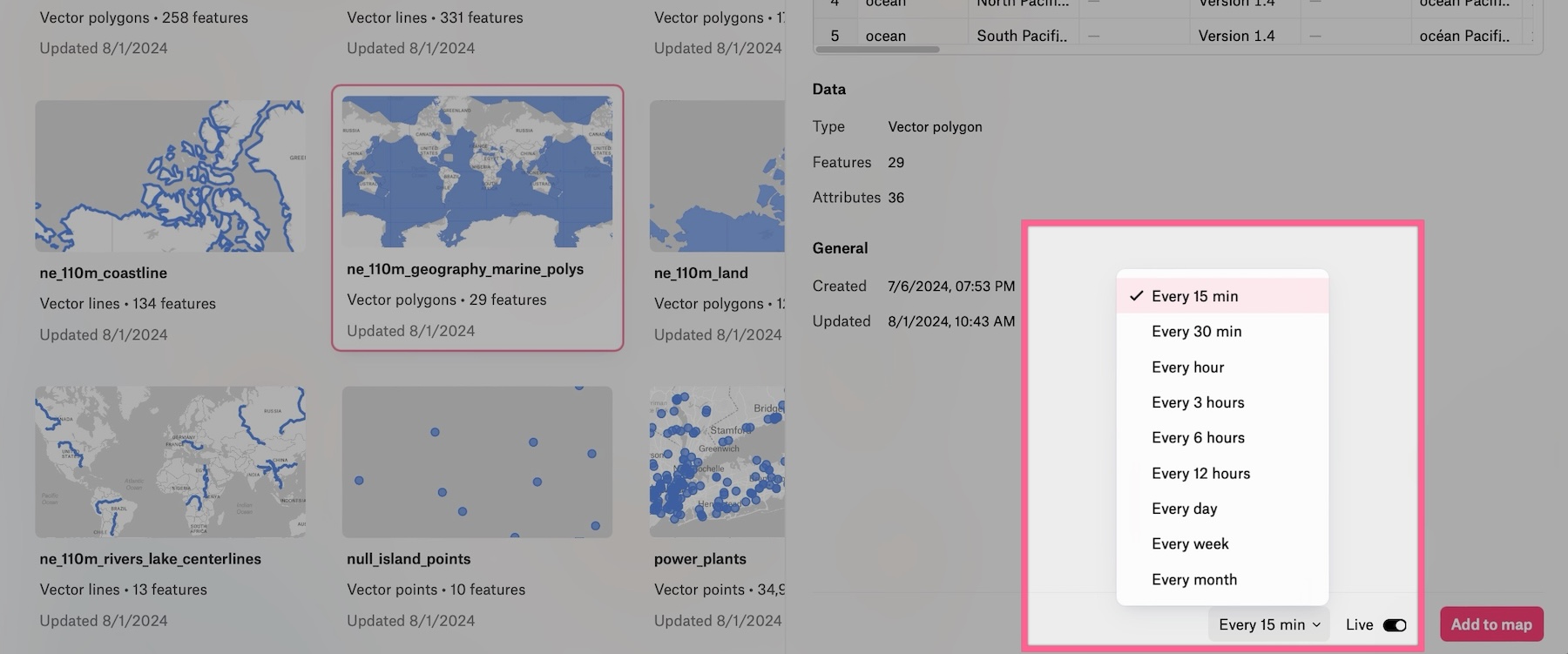This screenshot has width=1568, height=654.
Task: Click the Data section heading
Action: [829, 89]
